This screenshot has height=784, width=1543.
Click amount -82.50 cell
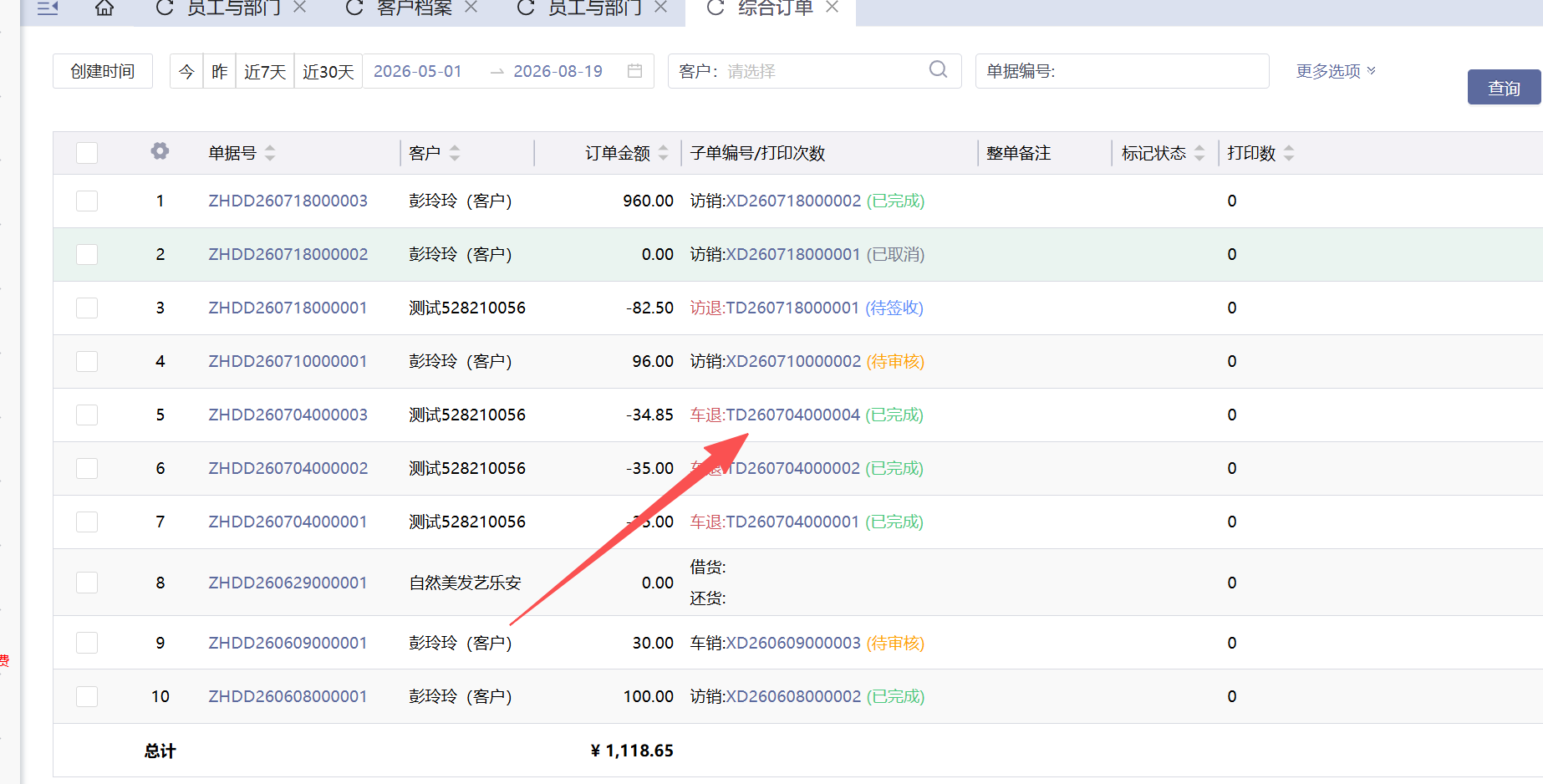[x=649, y=308]
